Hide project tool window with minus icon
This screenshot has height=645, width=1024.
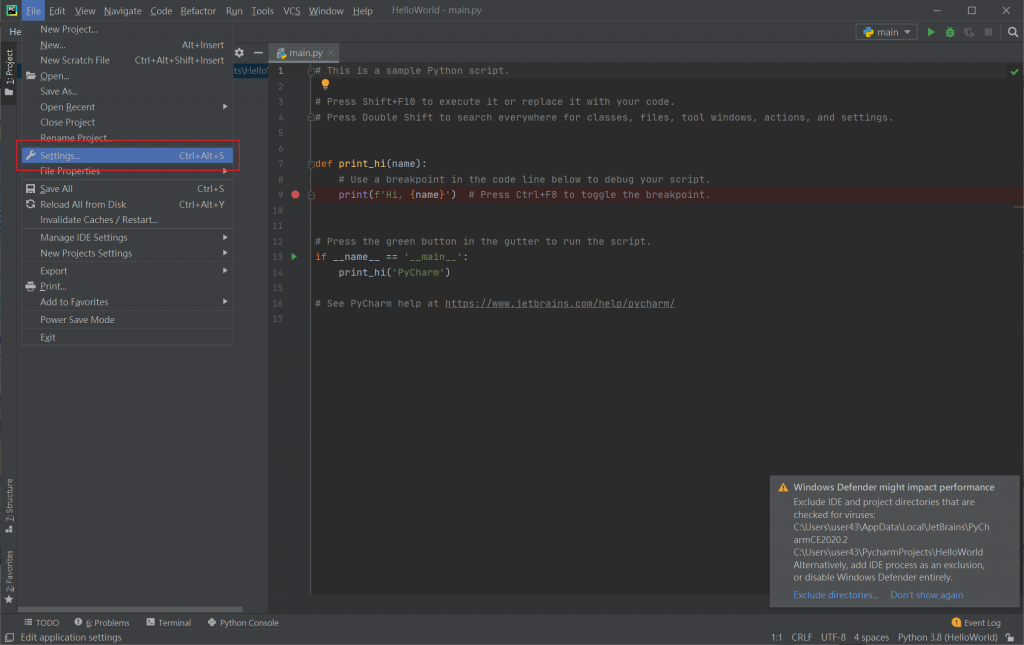pos(258,53)
